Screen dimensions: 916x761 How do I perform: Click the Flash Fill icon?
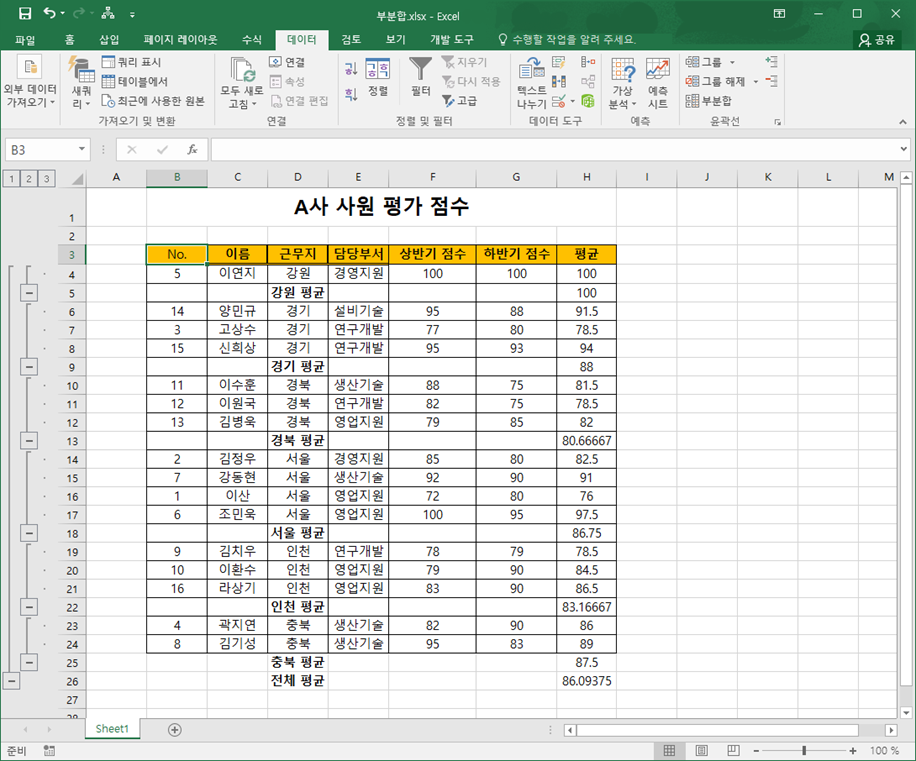pos(558,62)
